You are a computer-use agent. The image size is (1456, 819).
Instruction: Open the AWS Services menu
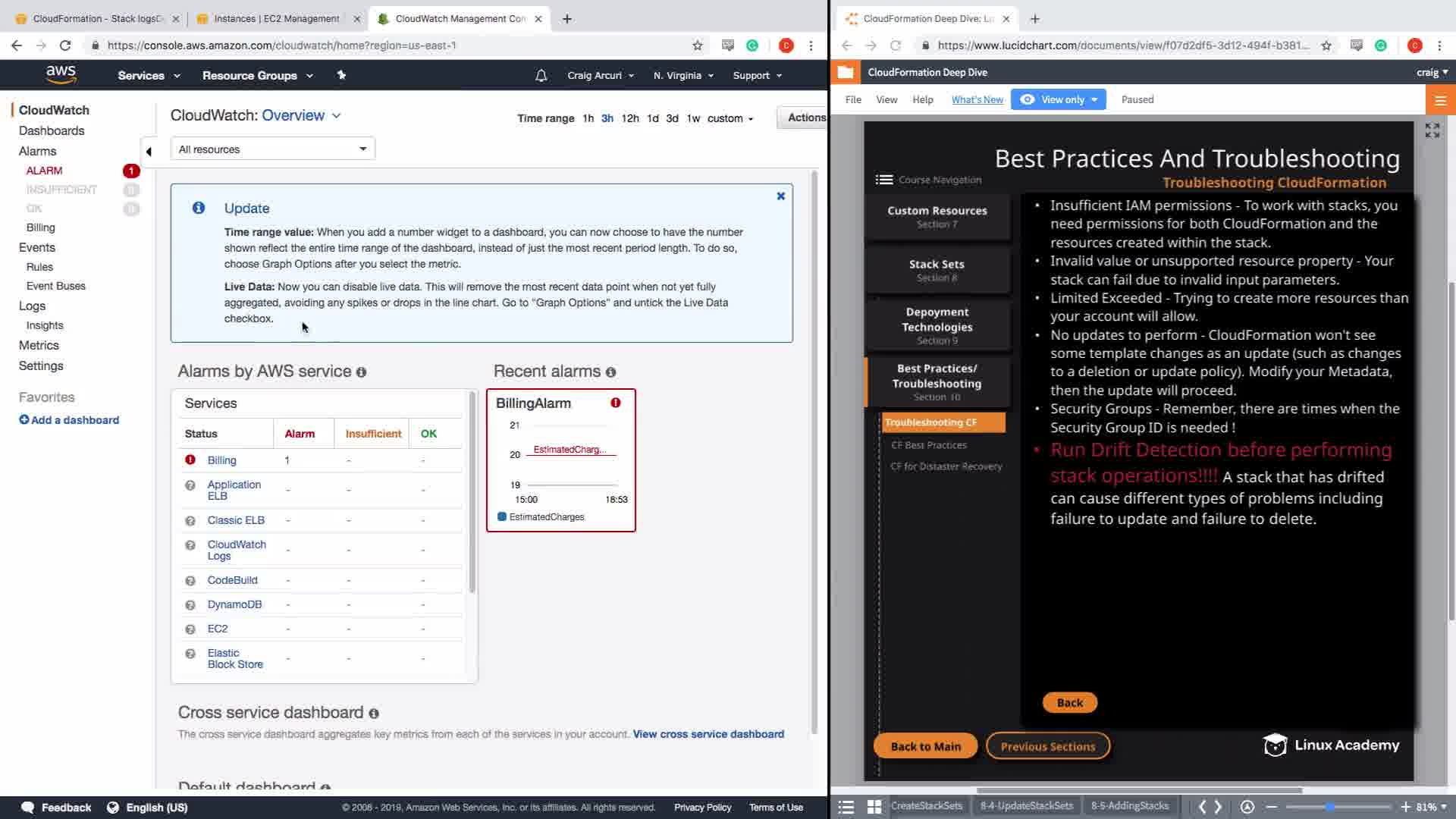click(x=149, y=76)
